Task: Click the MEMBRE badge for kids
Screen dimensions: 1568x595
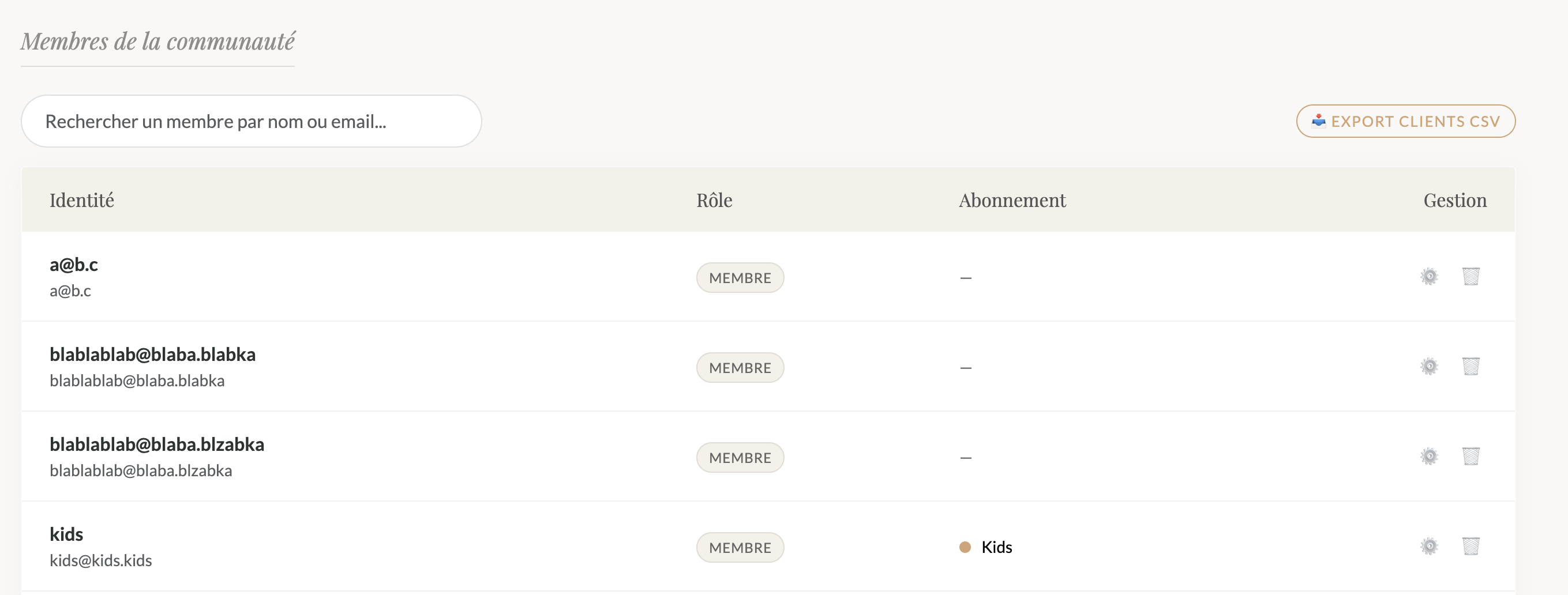Action: coord(740,548)
